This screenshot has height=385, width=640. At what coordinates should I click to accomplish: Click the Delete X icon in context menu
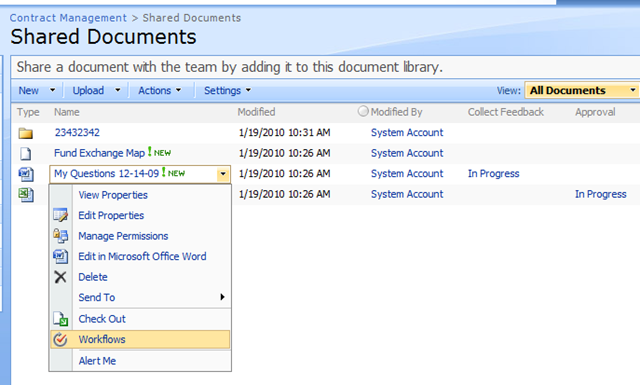coord(60,277)
